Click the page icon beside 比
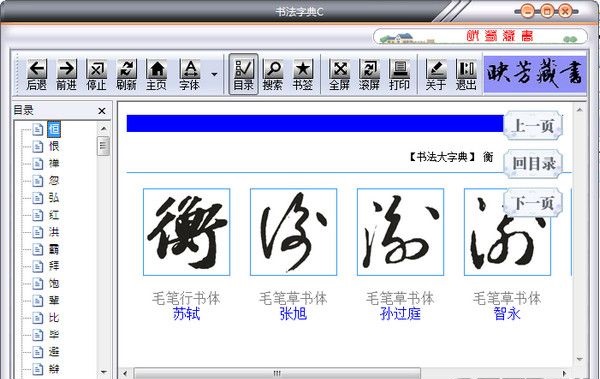This screenshot has width=600, height=379. 38,318
